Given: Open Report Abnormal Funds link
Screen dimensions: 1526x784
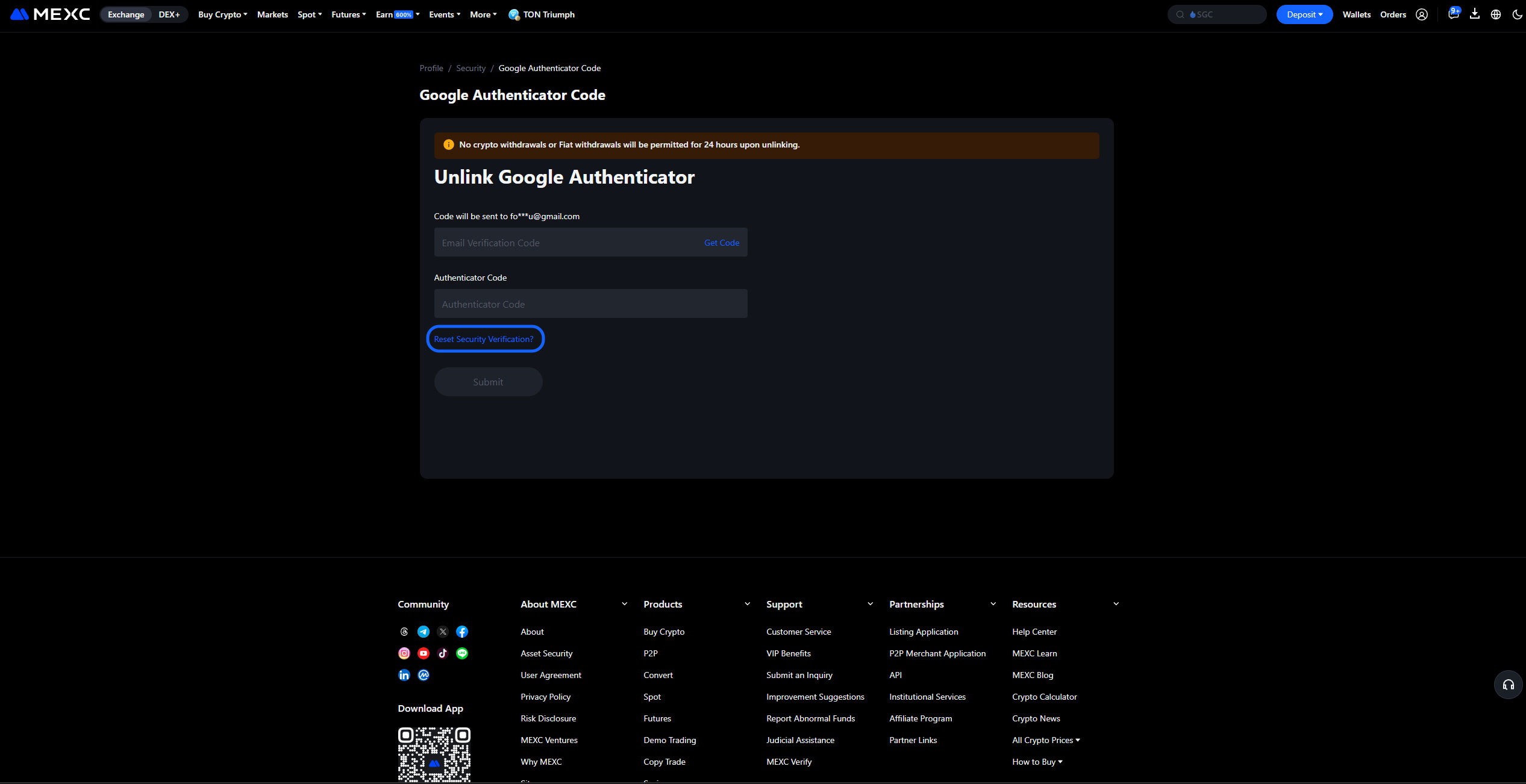Looking at the screenshot, I should (x=811, y=718).
